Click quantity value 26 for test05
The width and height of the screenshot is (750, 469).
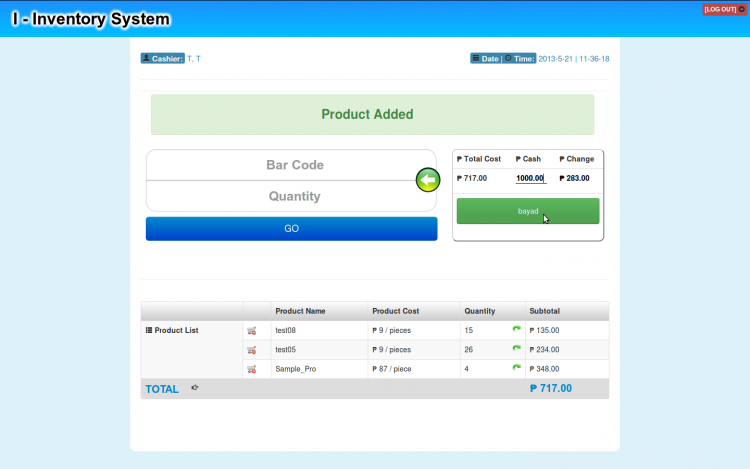468,350
